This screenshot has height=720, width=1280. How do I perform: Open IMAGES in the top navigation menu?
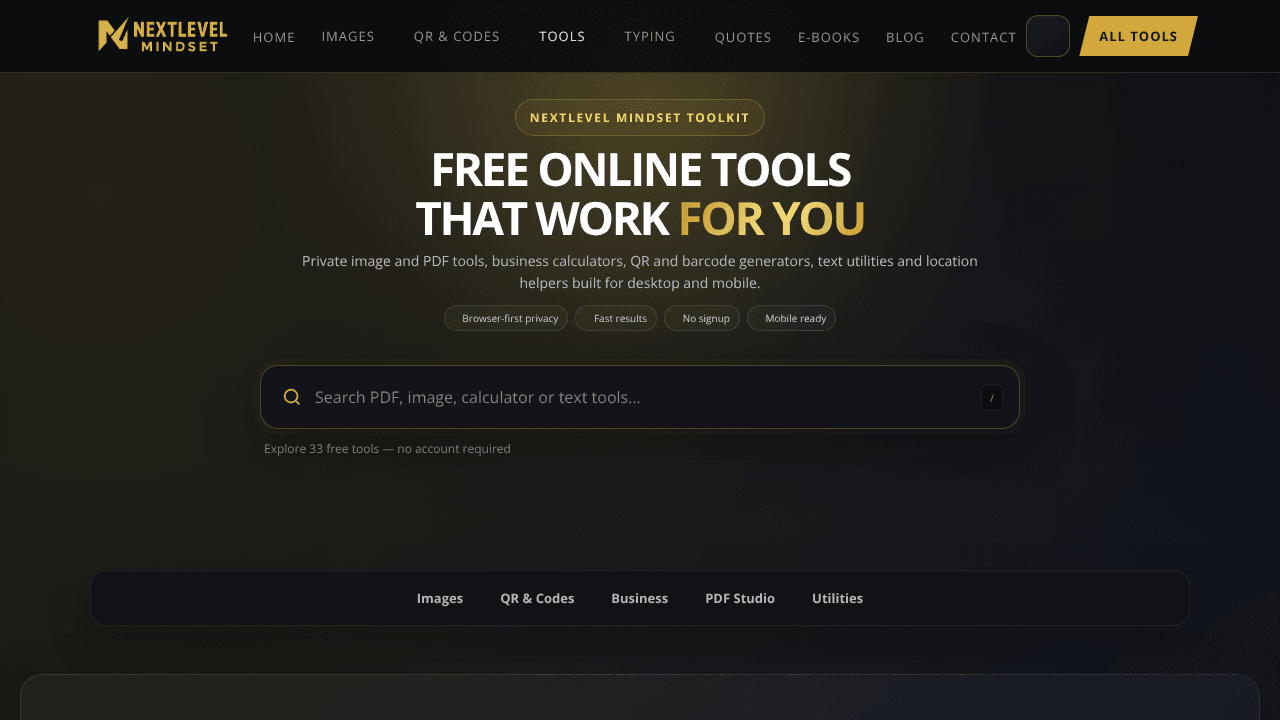click(348, 36)
